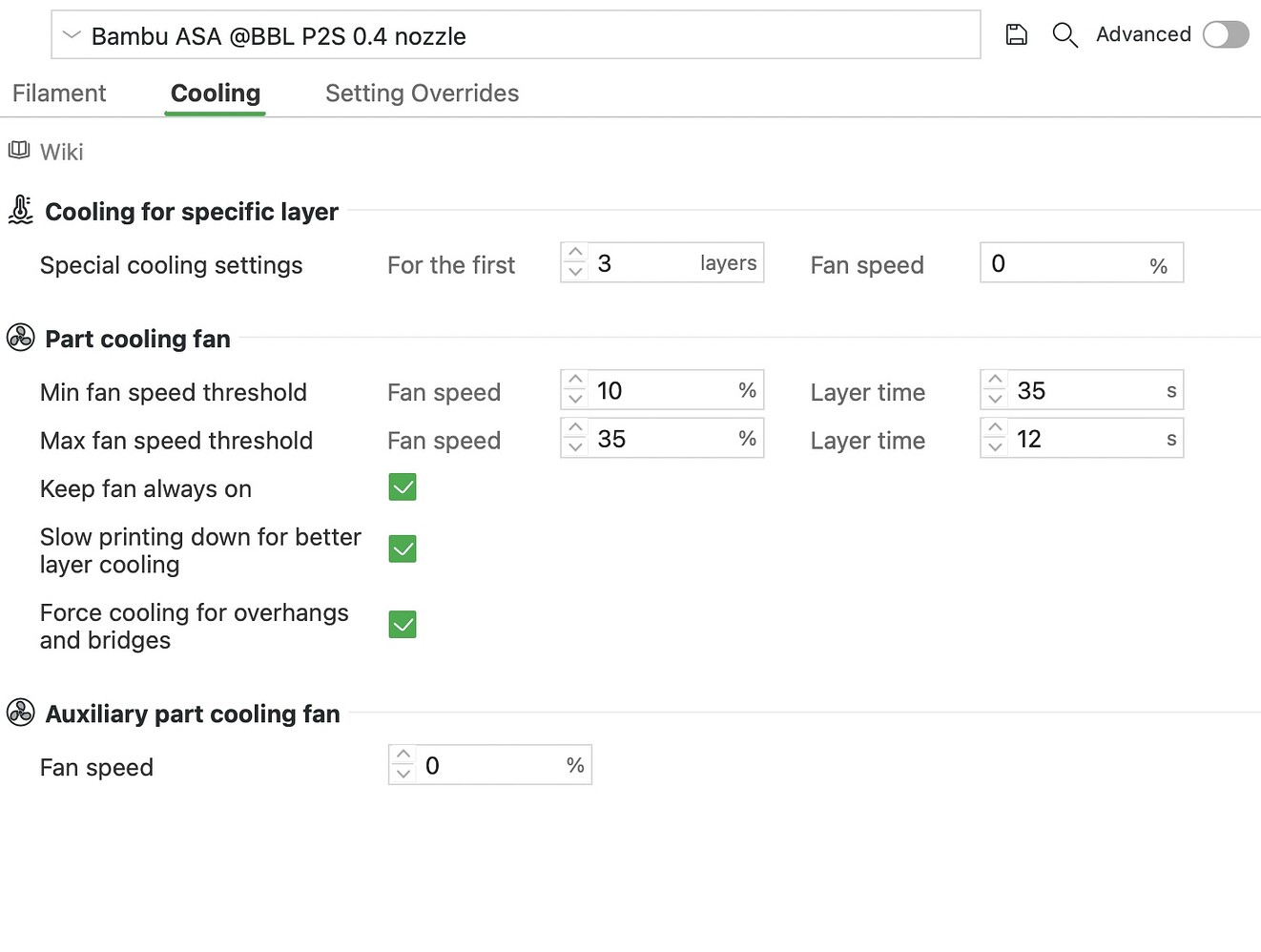Click the 'Min fan speed threshold' label
Screen dimensions: 1261x952
tap(174, 392)
